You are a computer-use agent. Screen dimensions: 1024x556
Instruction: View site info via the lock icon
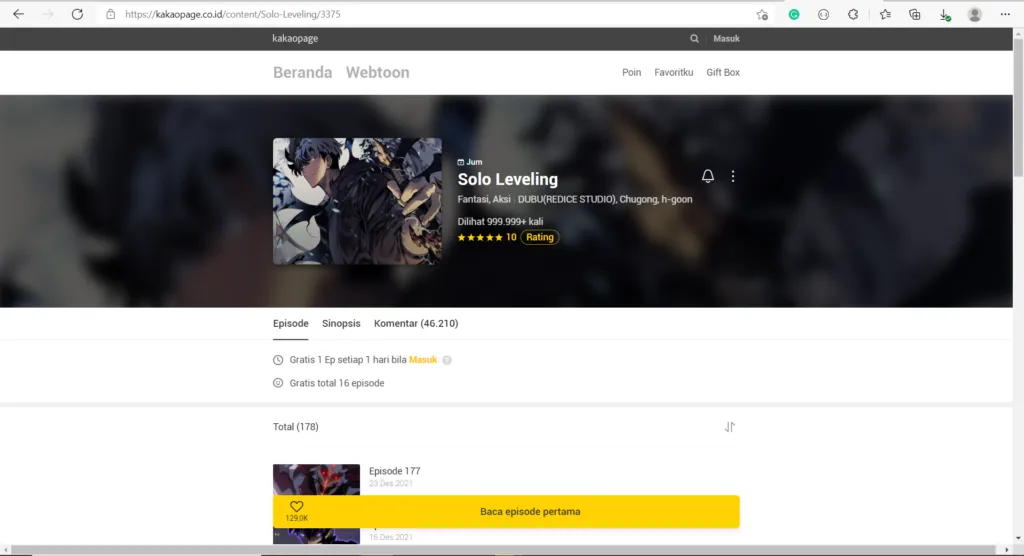[x=110, y=14]
